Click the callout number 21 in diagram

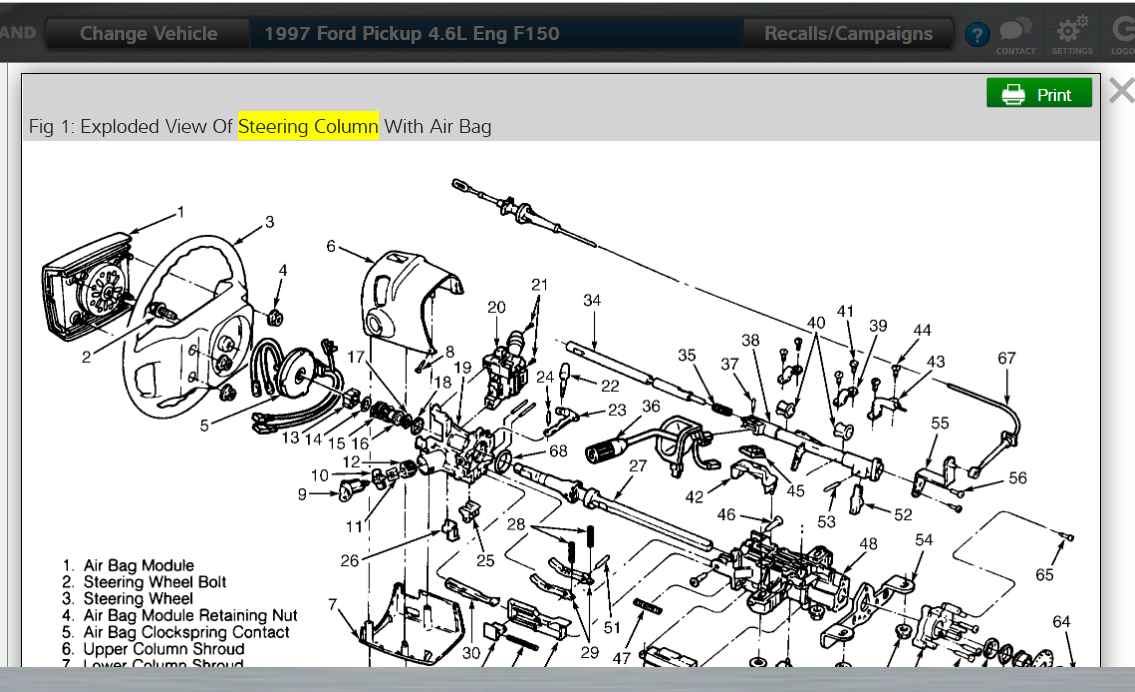click(x=539, y=284)
